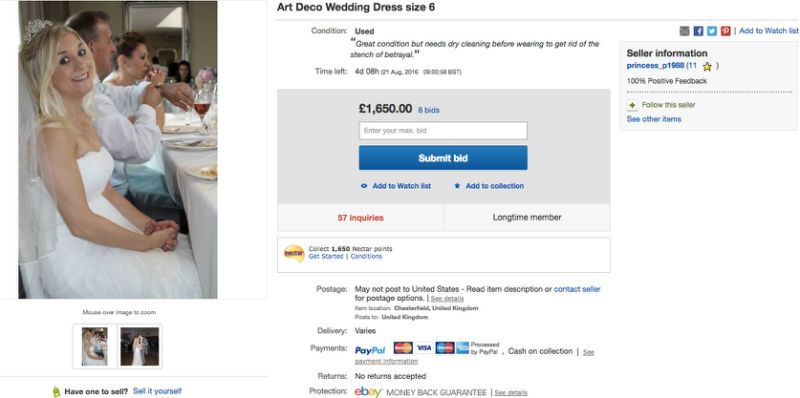Image resolution: width=800 pixels, height=398 pixels.
Task: Click the max bid input field
Action: (443, 131)
